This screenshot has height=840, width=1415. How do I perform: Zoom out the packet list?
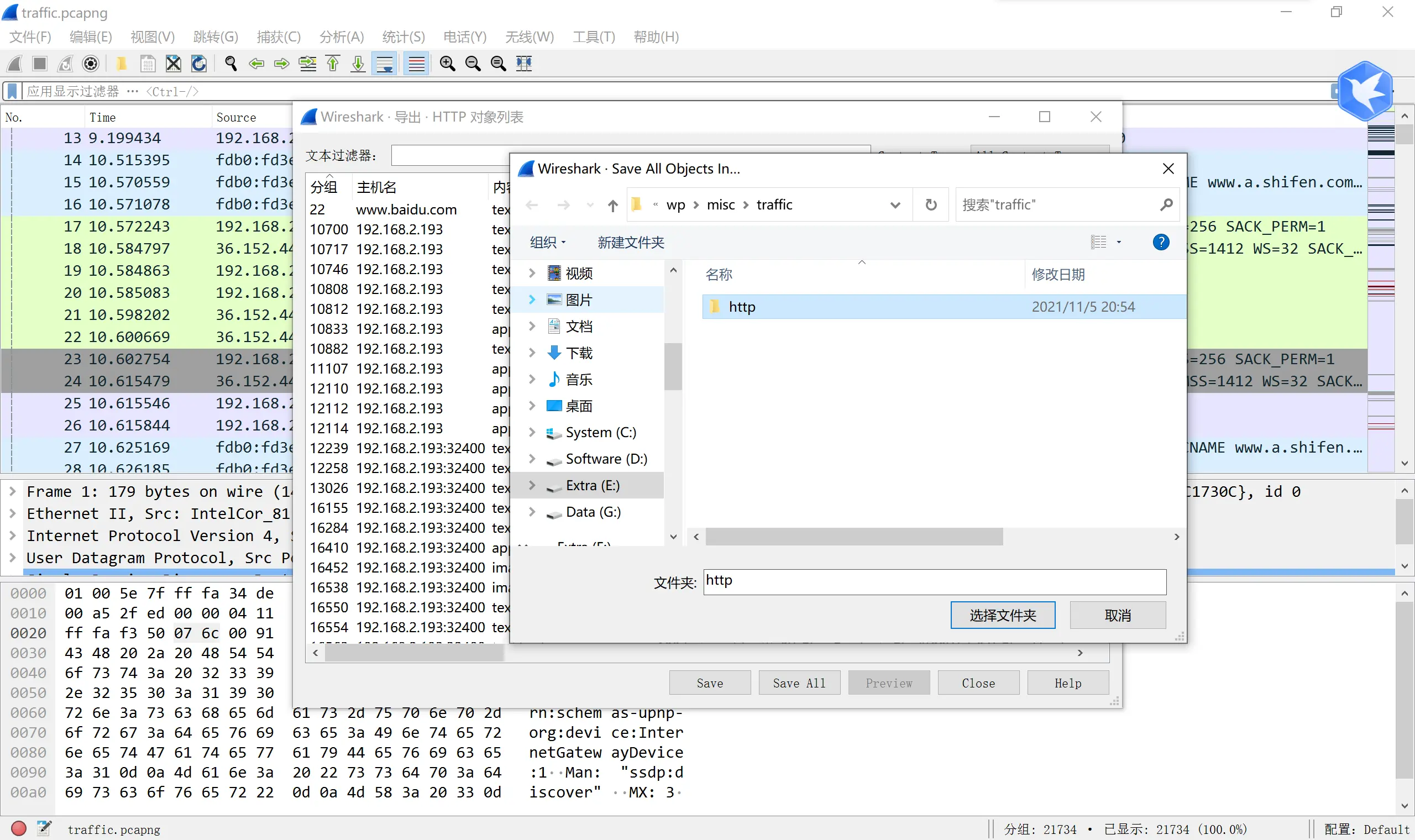click(x=473, y=64)
